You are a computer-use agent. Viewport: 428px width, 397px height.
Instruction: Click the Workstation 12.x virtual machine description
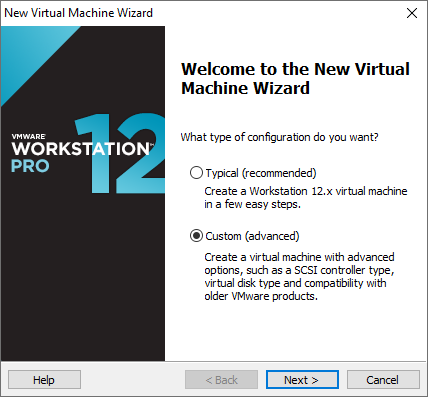306,197
